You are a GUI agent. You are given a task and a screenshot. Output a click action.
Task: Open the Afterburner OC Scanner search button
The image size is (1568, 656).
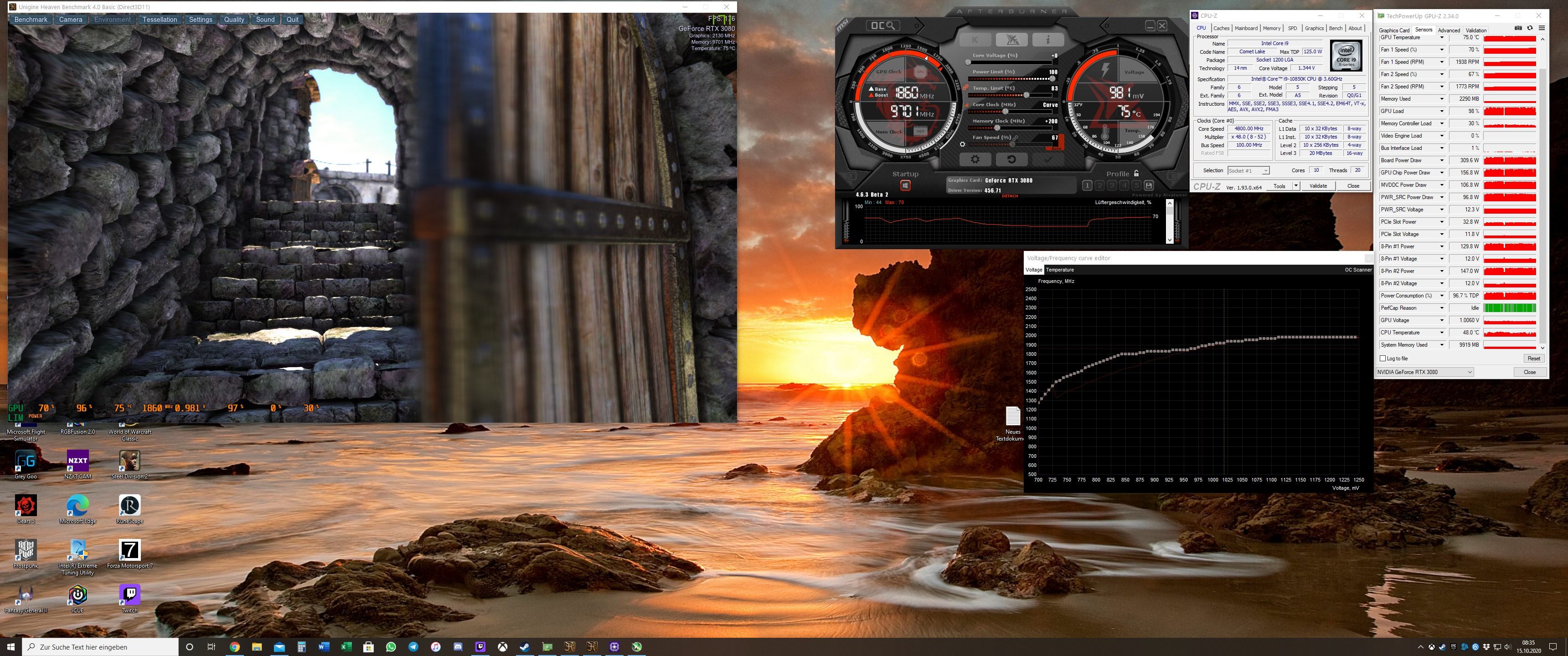click(x=882, y=26)
